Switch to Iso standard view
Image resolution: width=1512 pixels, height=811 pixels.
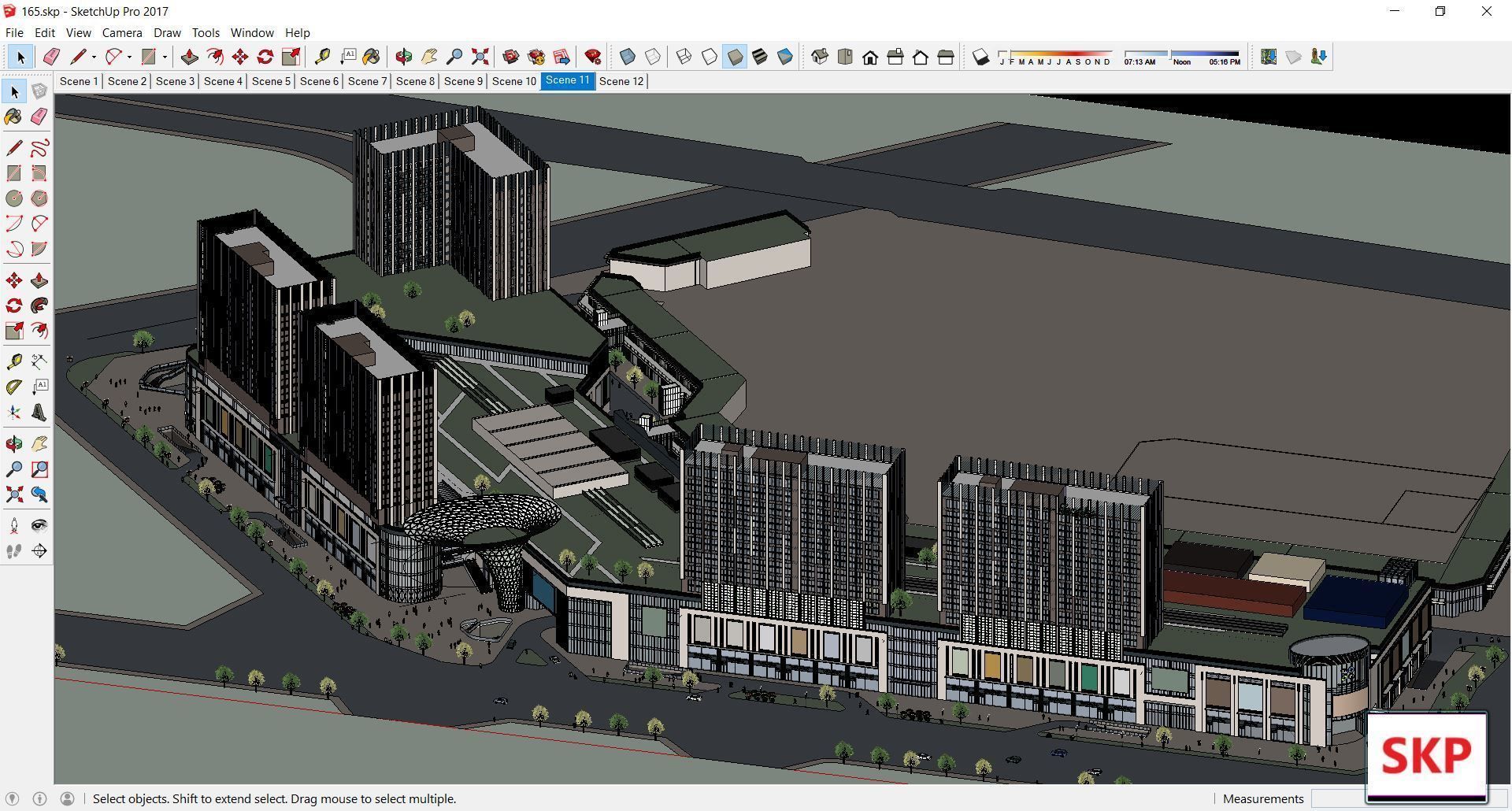click(x=820, y=57)
